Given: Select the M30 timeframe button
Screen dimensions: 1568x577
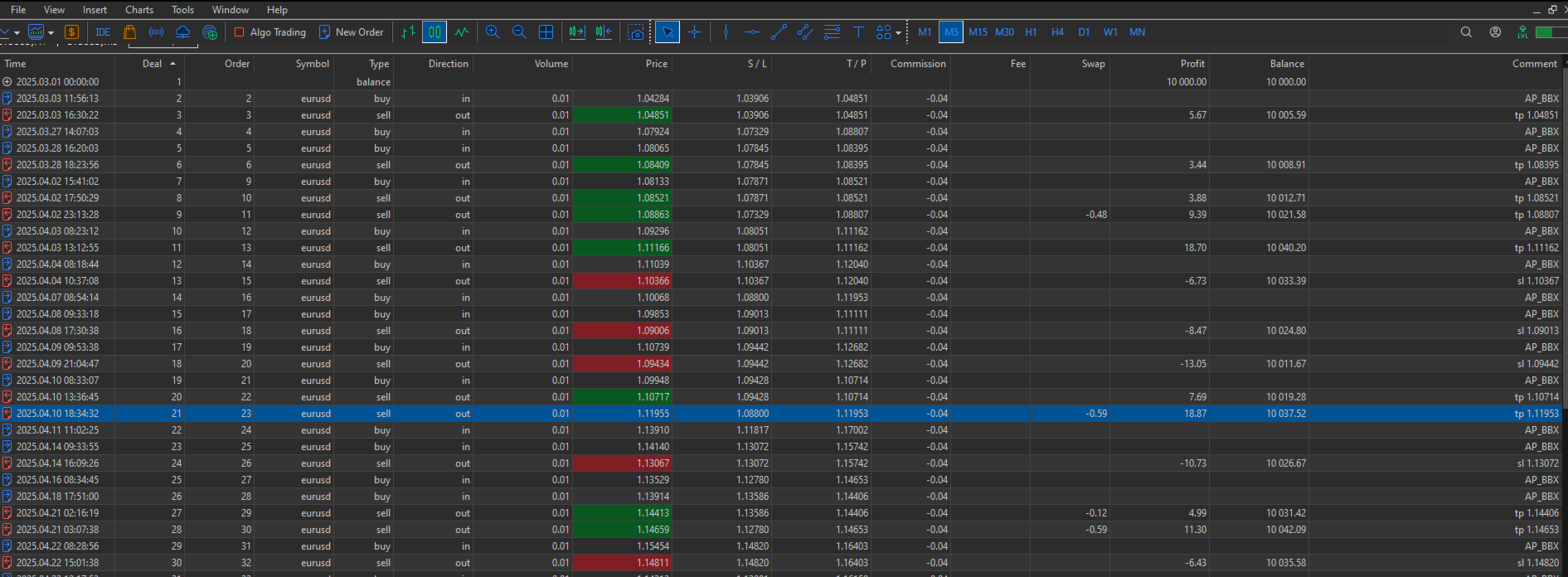Looking at the screenshot, I should coord(1005,32).
